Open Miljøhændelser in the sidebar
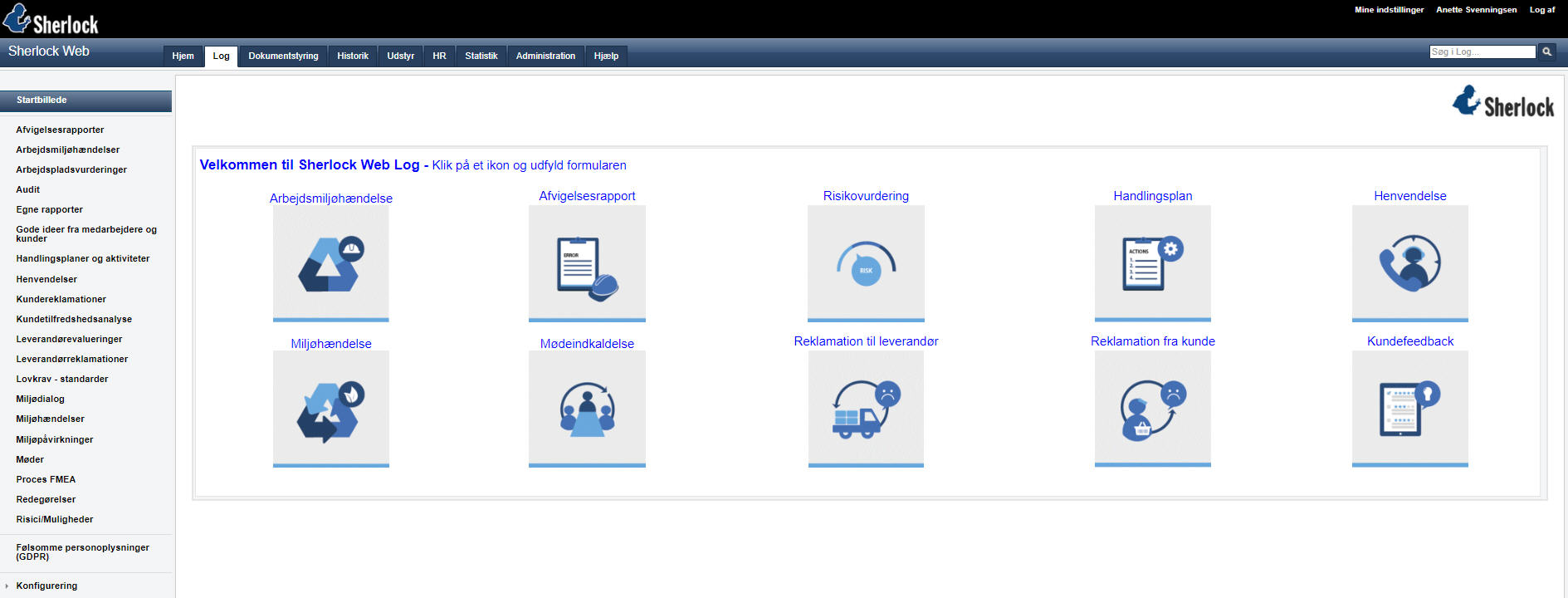Image resolution: width=1568 pixels, height=598 pixels. tap(50, 419)
